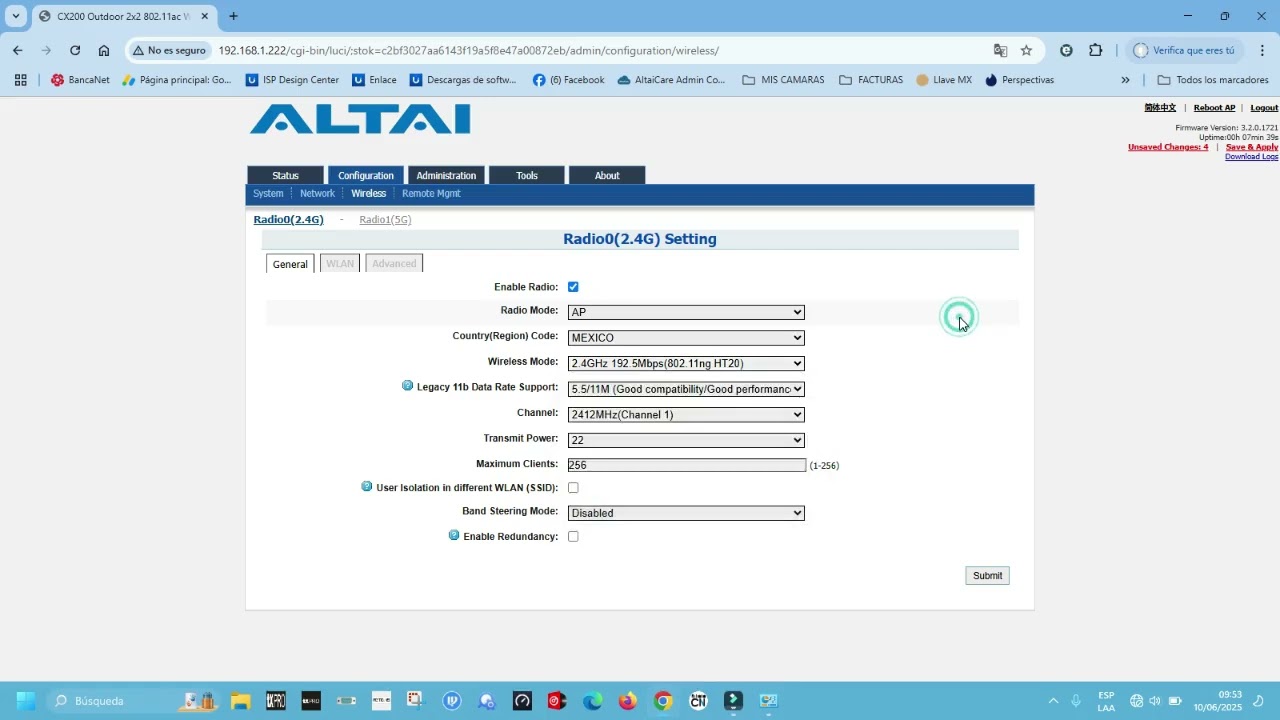Open the Unsaved Changes: 4 link
This screenshot has height=720, width=1280.
coord(1168,147)
